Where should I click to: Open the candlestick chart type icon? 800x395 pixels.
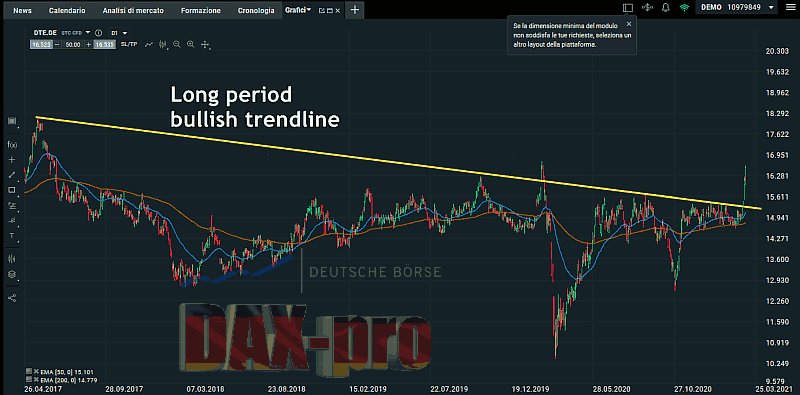(x=163, y=44)
